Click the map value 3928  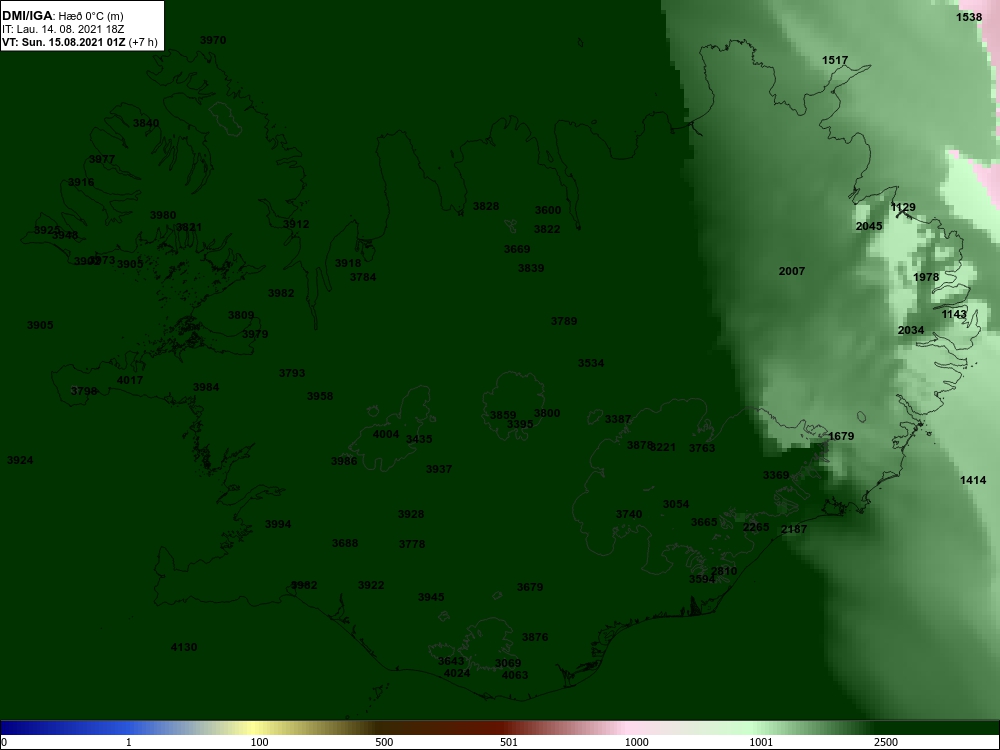coord(411,514)
